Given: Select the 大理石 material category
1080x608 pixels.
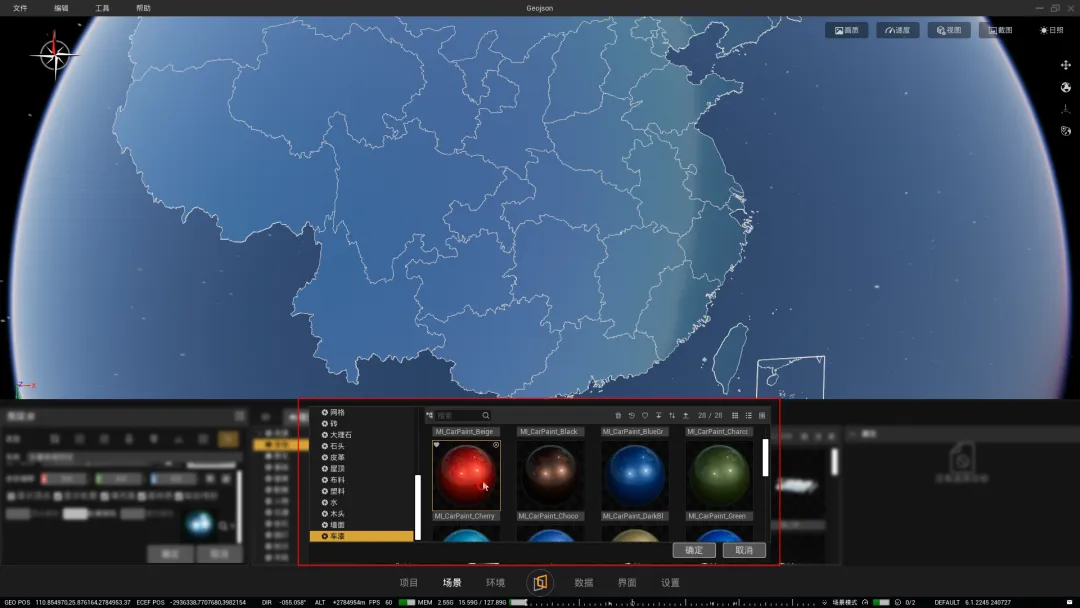Looking at the screenshot, I should (362, 434).
